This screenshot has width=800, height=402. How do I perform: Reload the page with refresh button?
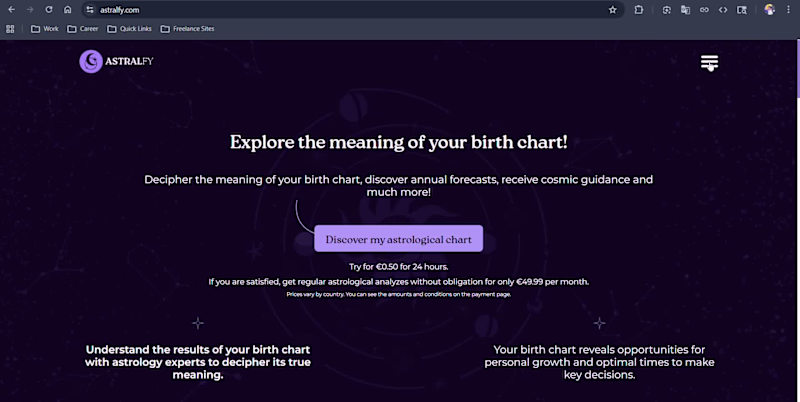click(x=48, y=10)
